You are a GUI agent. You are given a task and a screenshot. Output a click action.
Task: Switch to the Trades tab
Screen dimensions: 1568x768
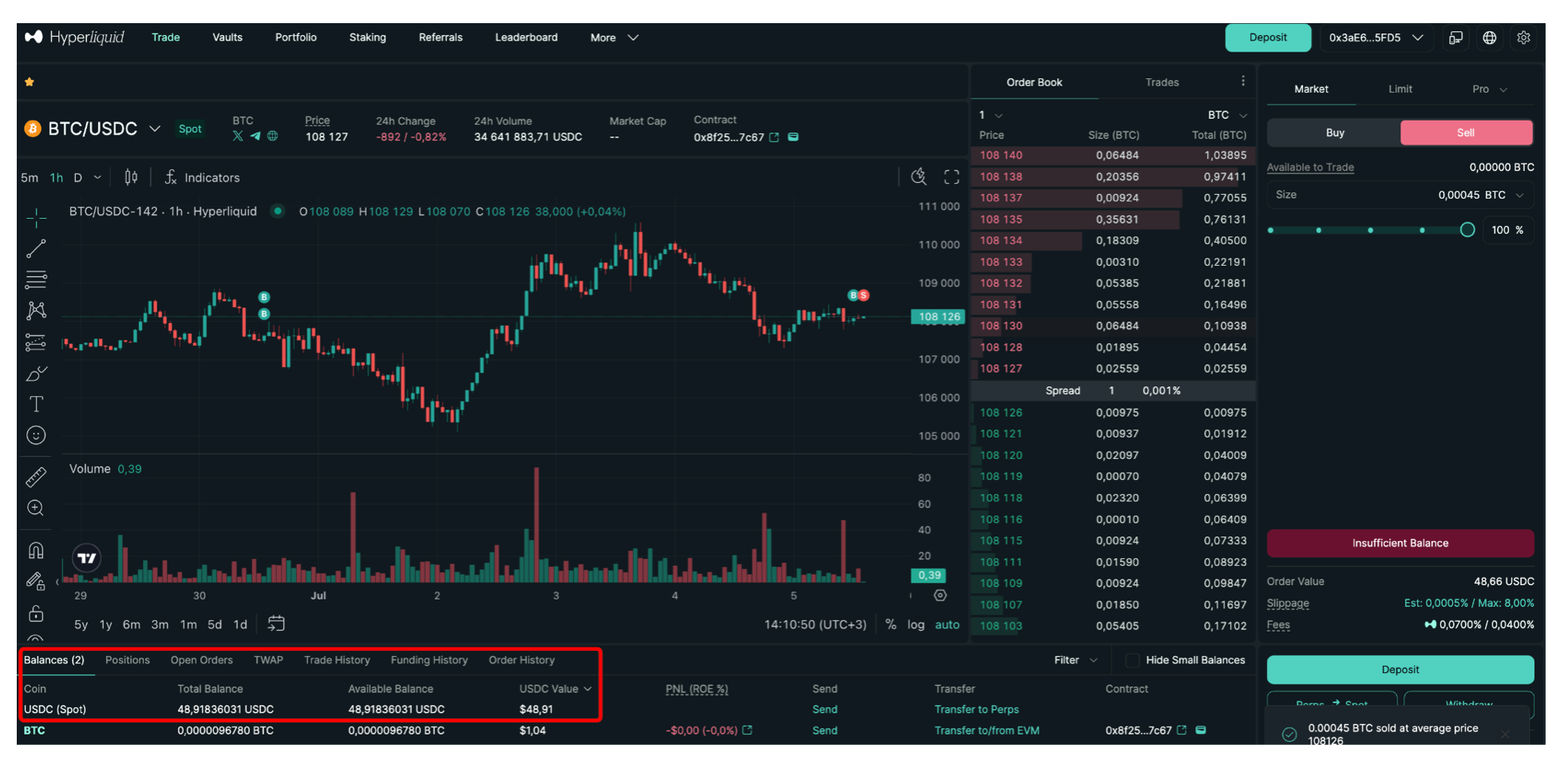[x=1162, y=82]
